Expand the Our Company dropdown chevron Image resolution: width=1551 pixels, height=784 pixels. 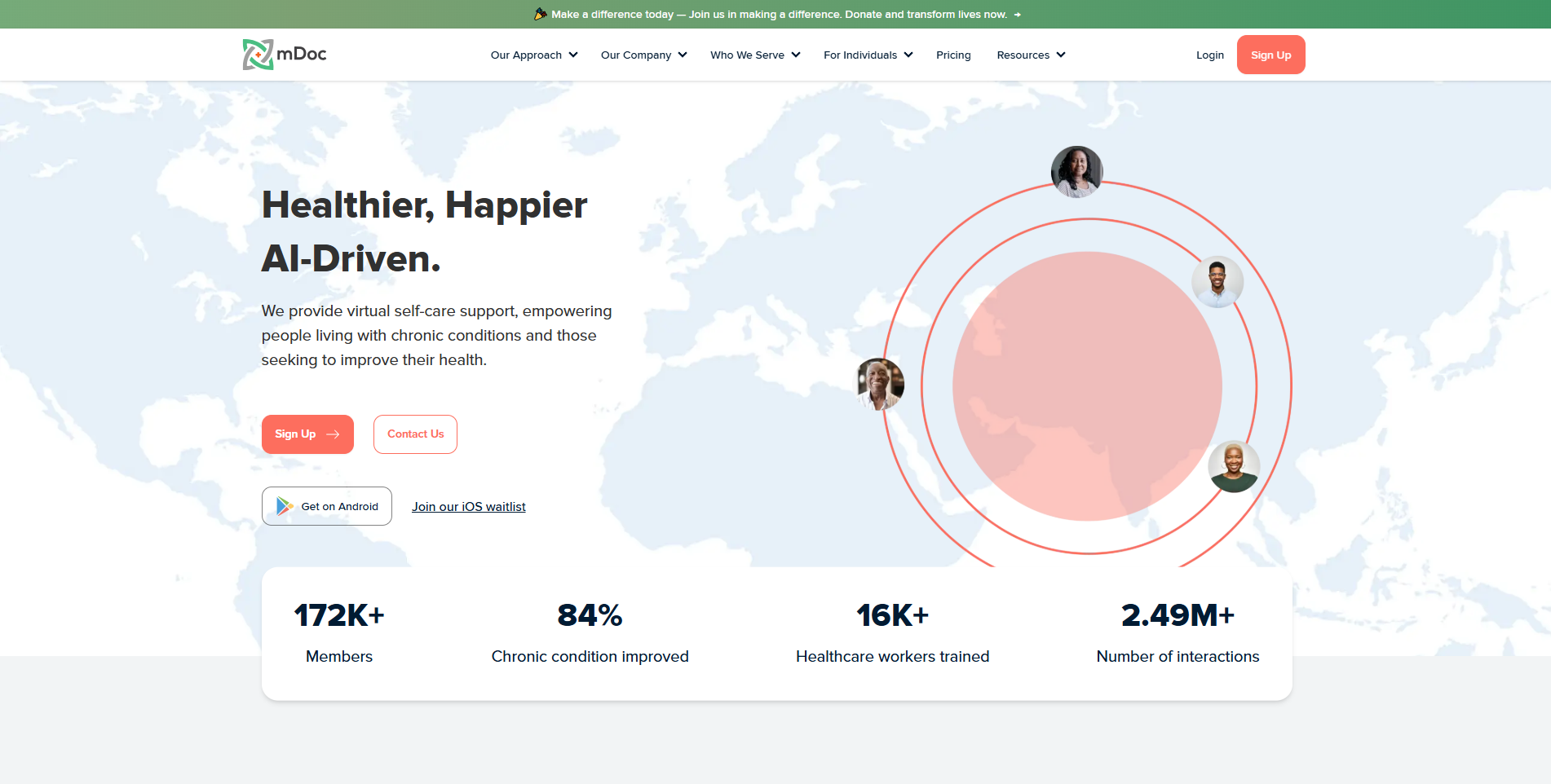[x=683, y=55]
